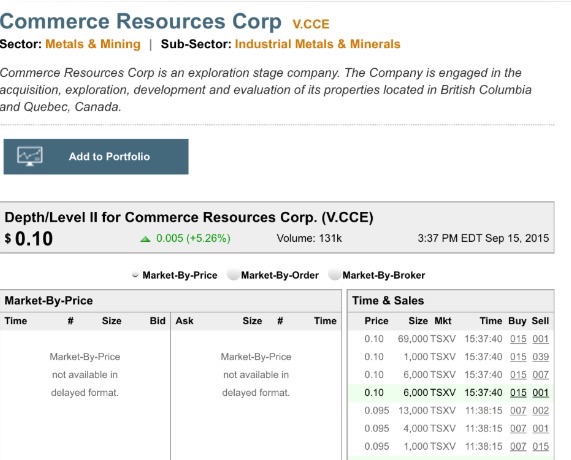Click the Bid column header
The image size is (571, 460).
tap(158, 321)
